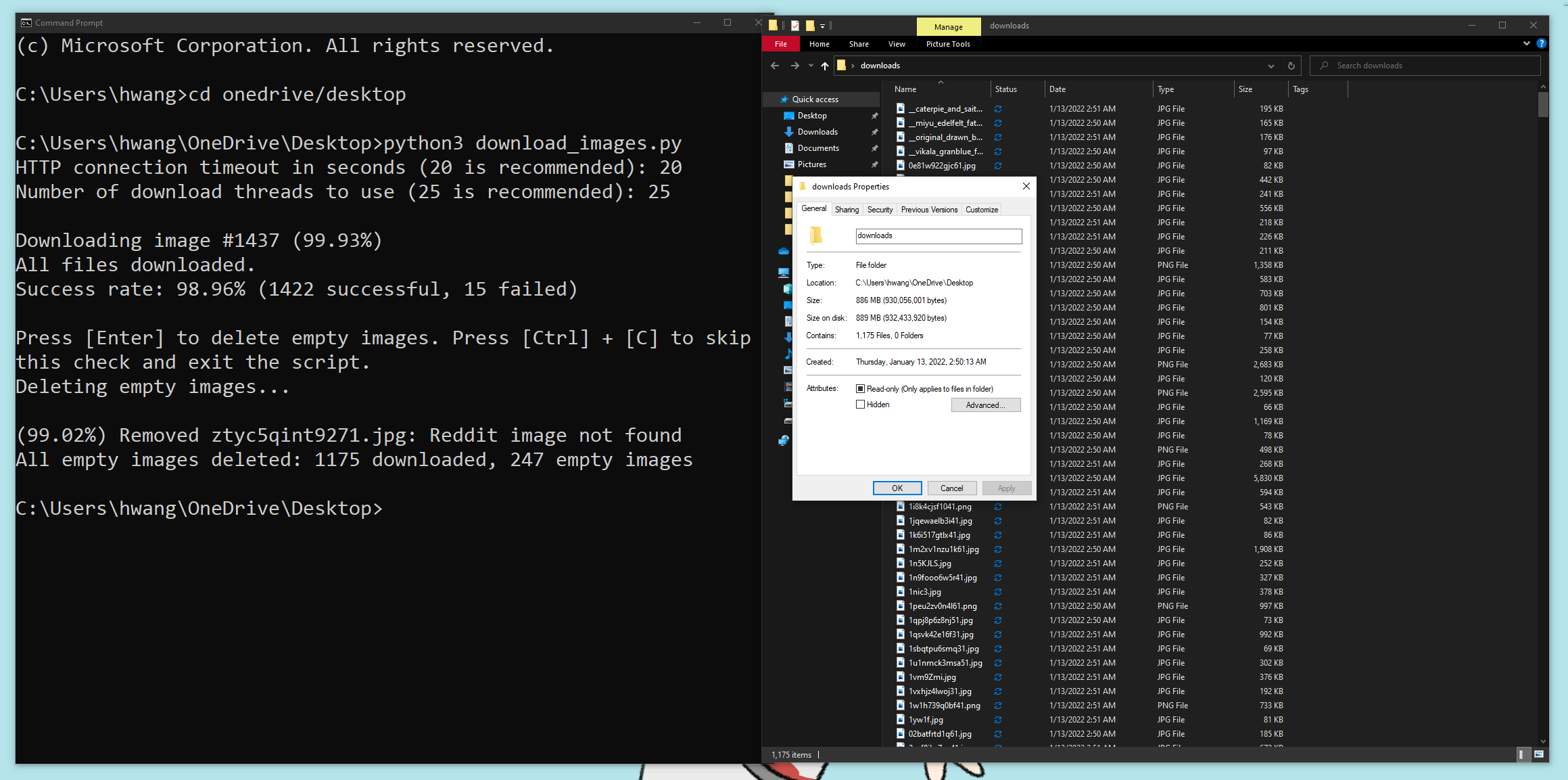1568x780 pixels.
Task: Open the View ribbon tab
Action: coord(897,43)
